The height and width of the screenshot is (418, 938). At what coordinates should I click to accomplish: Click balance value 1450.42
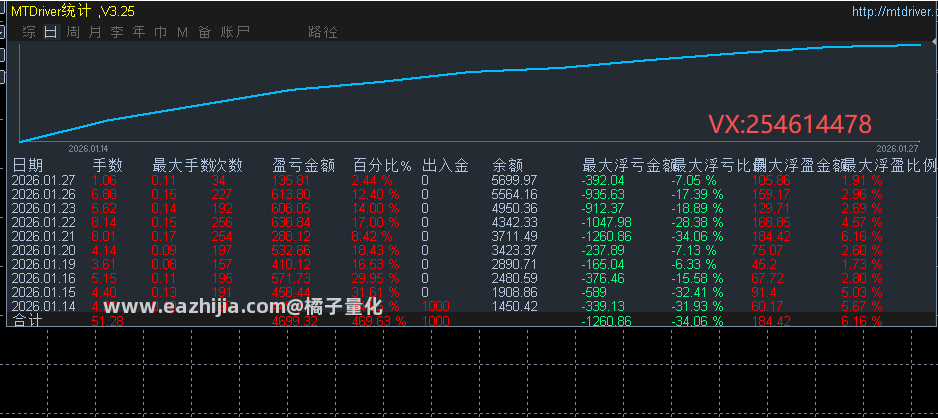point(514,307)
